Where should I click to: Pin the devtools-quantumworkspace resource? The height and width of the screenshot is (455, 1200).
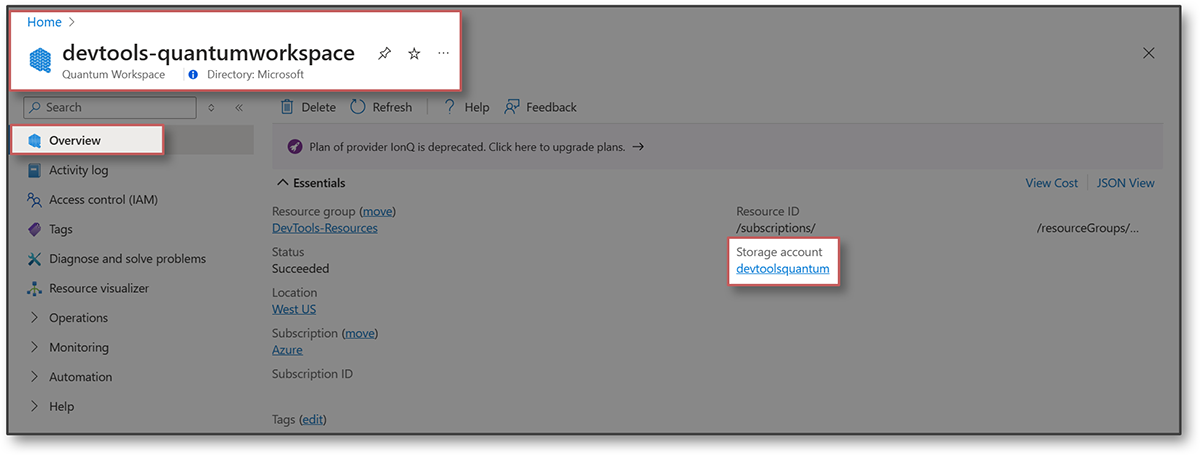click(384, 54)
